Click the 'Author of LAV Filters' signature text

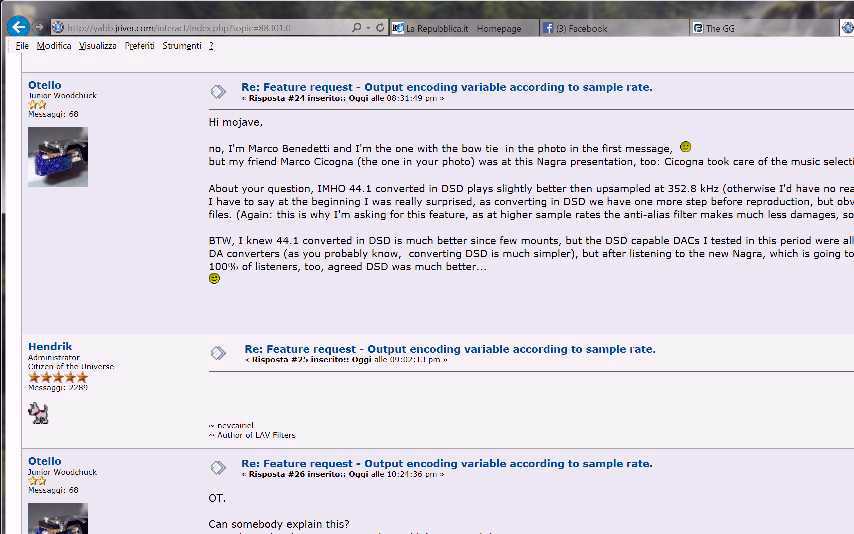click(x=252, y=435)
